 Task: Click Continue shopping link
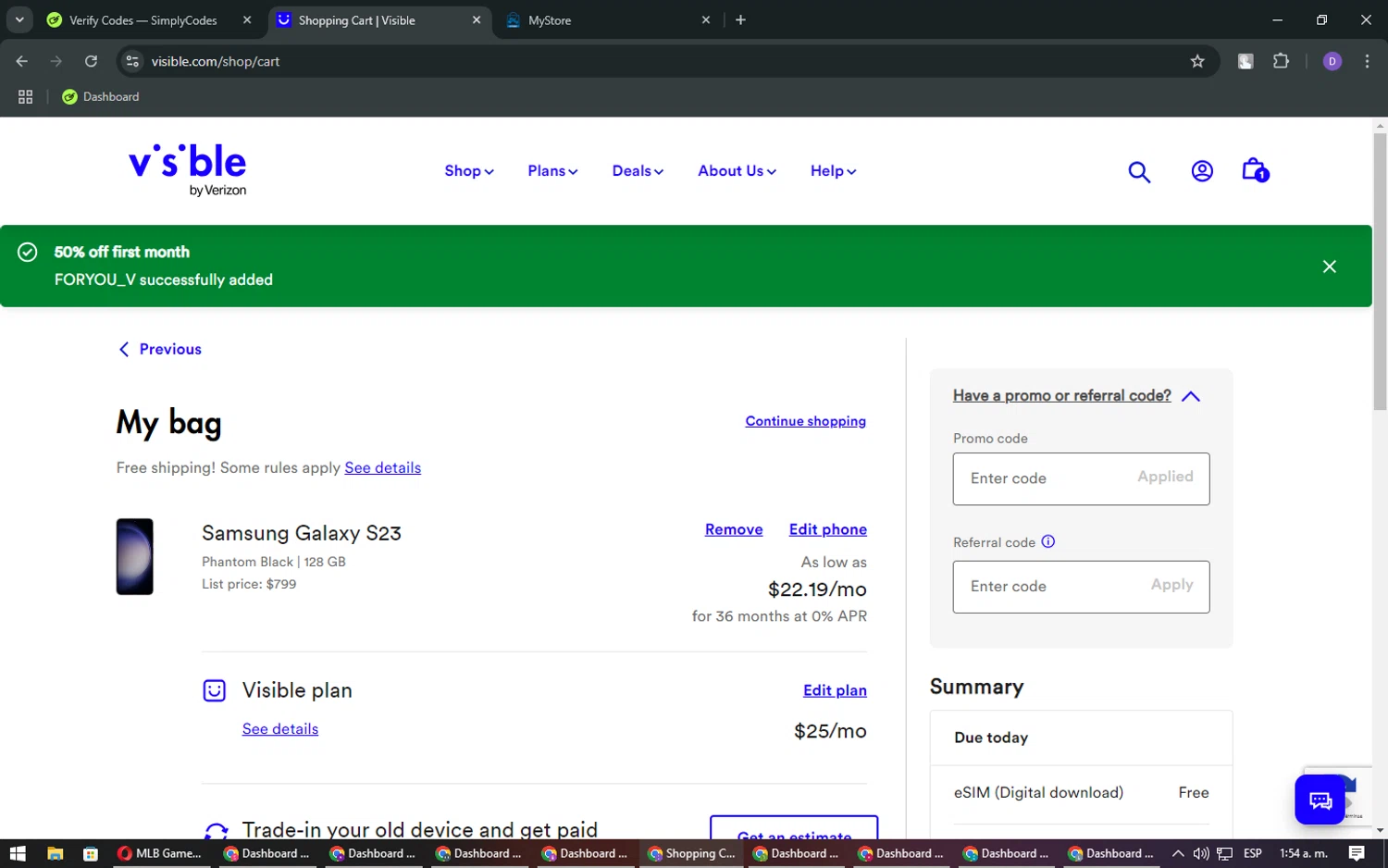[805, 421]
